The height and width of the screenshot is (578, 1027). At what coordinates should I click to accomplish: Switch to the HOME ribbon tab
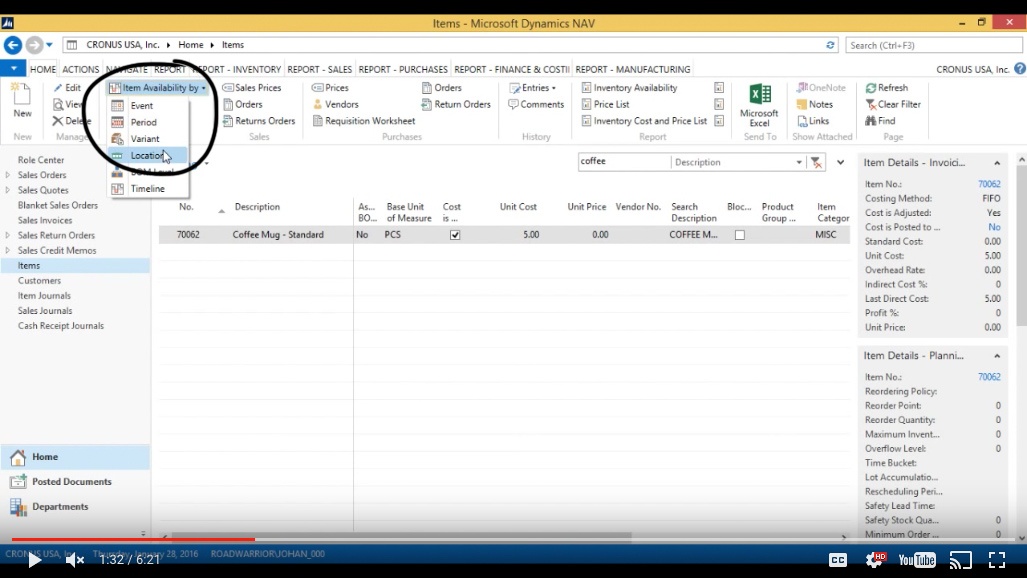pyautogui.click(x=43, y=69)
